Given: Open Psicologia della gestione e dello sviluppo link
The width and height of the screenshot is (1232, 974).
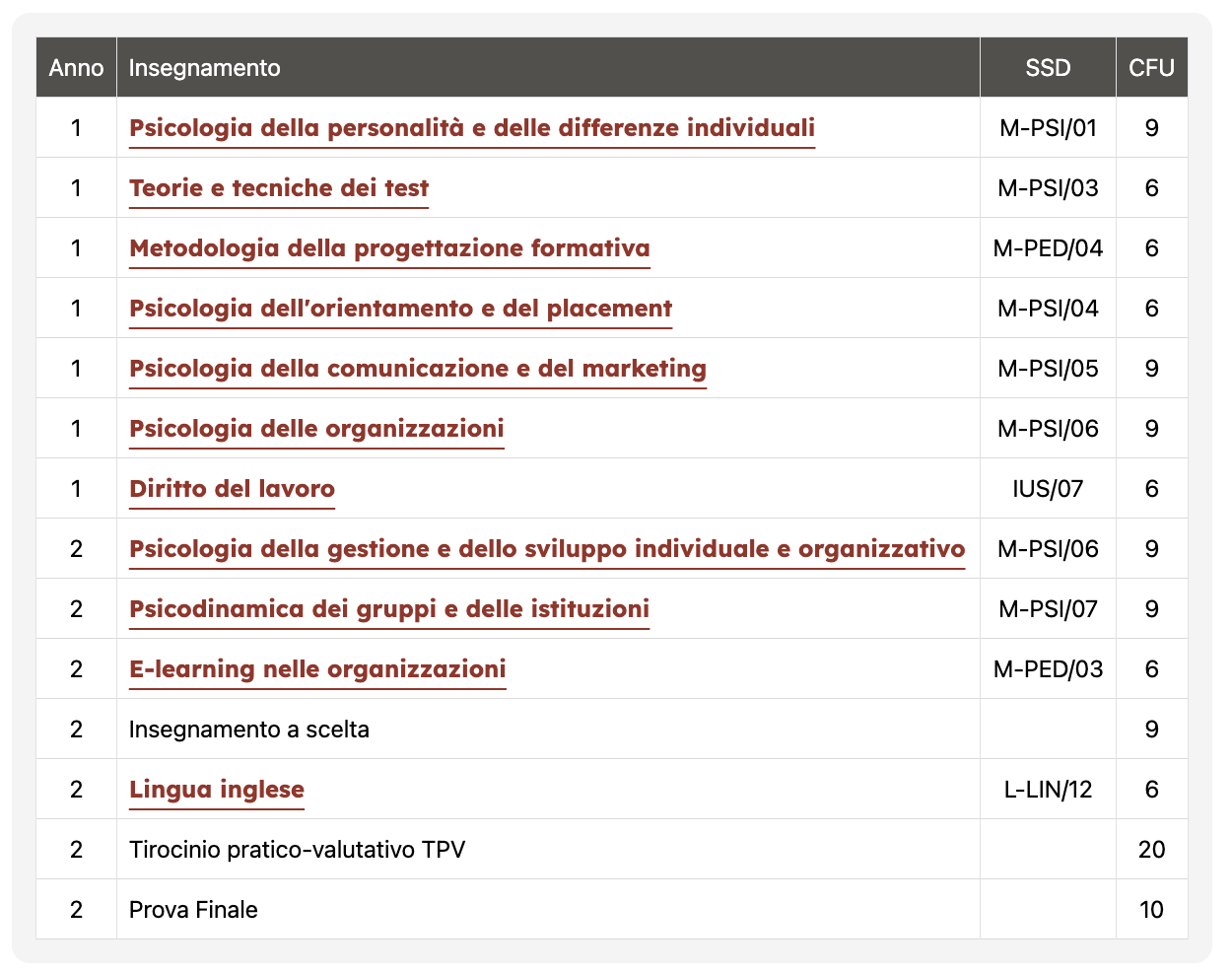Looking at the screenshot, I should [547, 549].
